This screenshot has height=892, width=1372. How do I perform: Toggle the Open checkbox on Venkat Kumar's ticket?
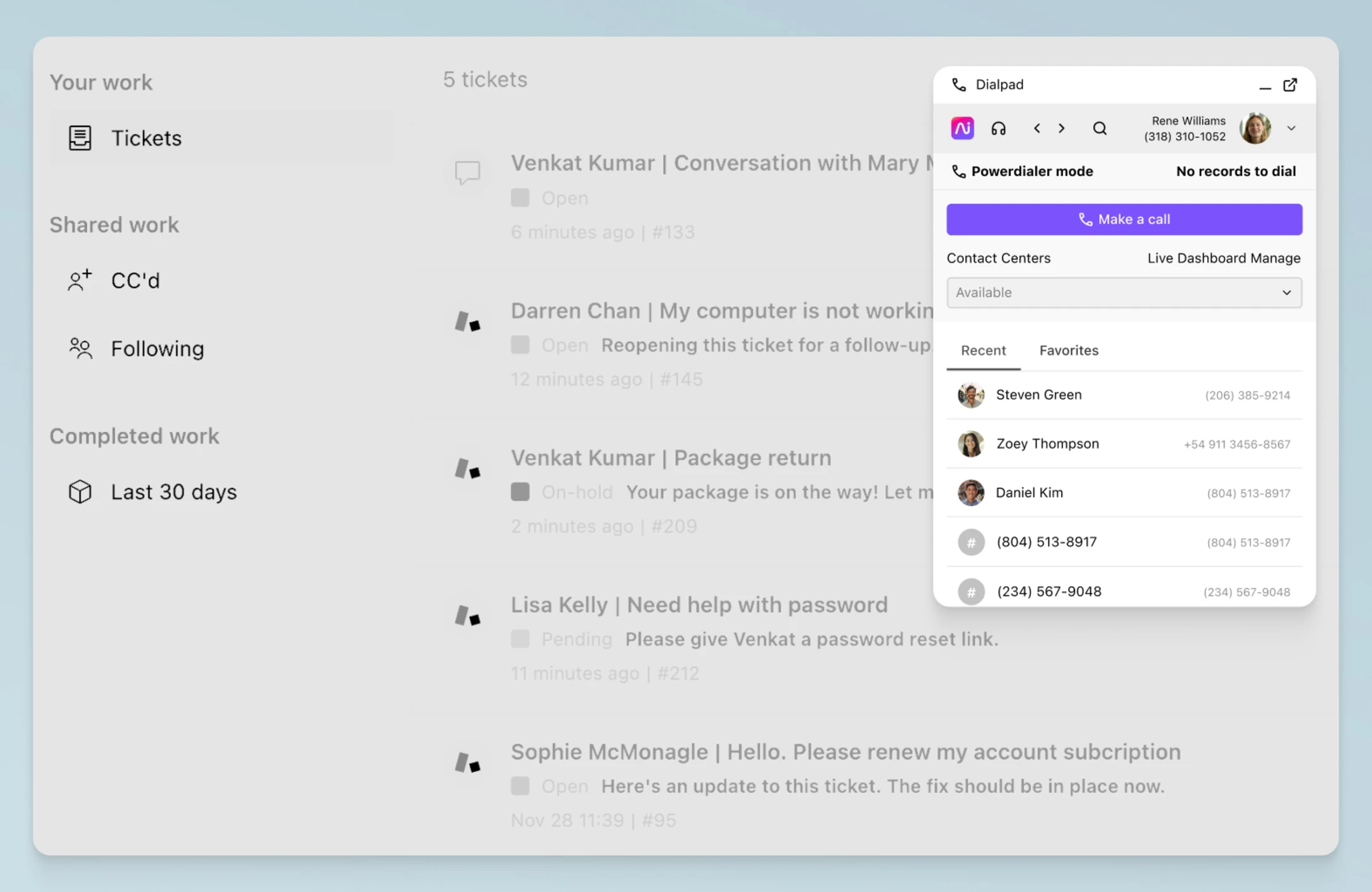520,197
